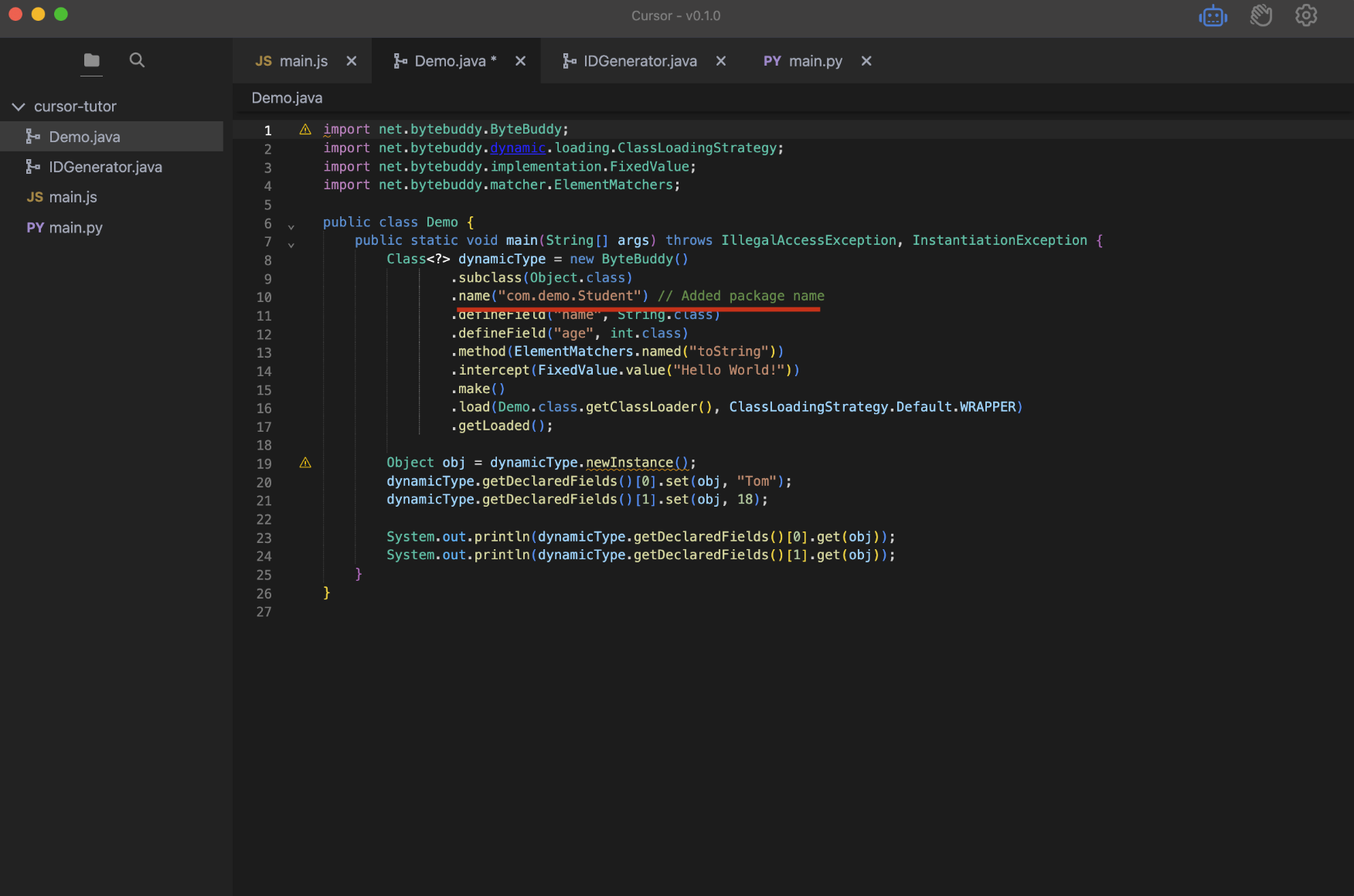Click the Java icon on the IDGenerator.java tab
Screen dimensions: 1354x896
point(570,61)
